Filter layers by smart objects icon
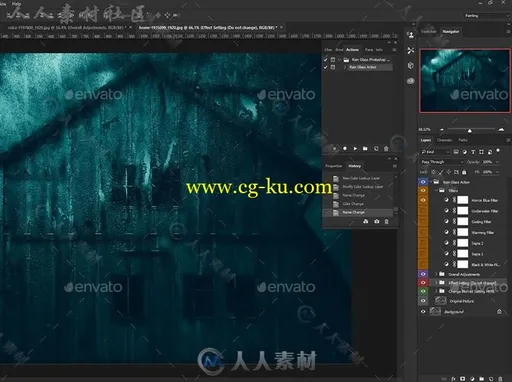Image resolution: width=512 pixels, height=382 pixels. [490, 152]
